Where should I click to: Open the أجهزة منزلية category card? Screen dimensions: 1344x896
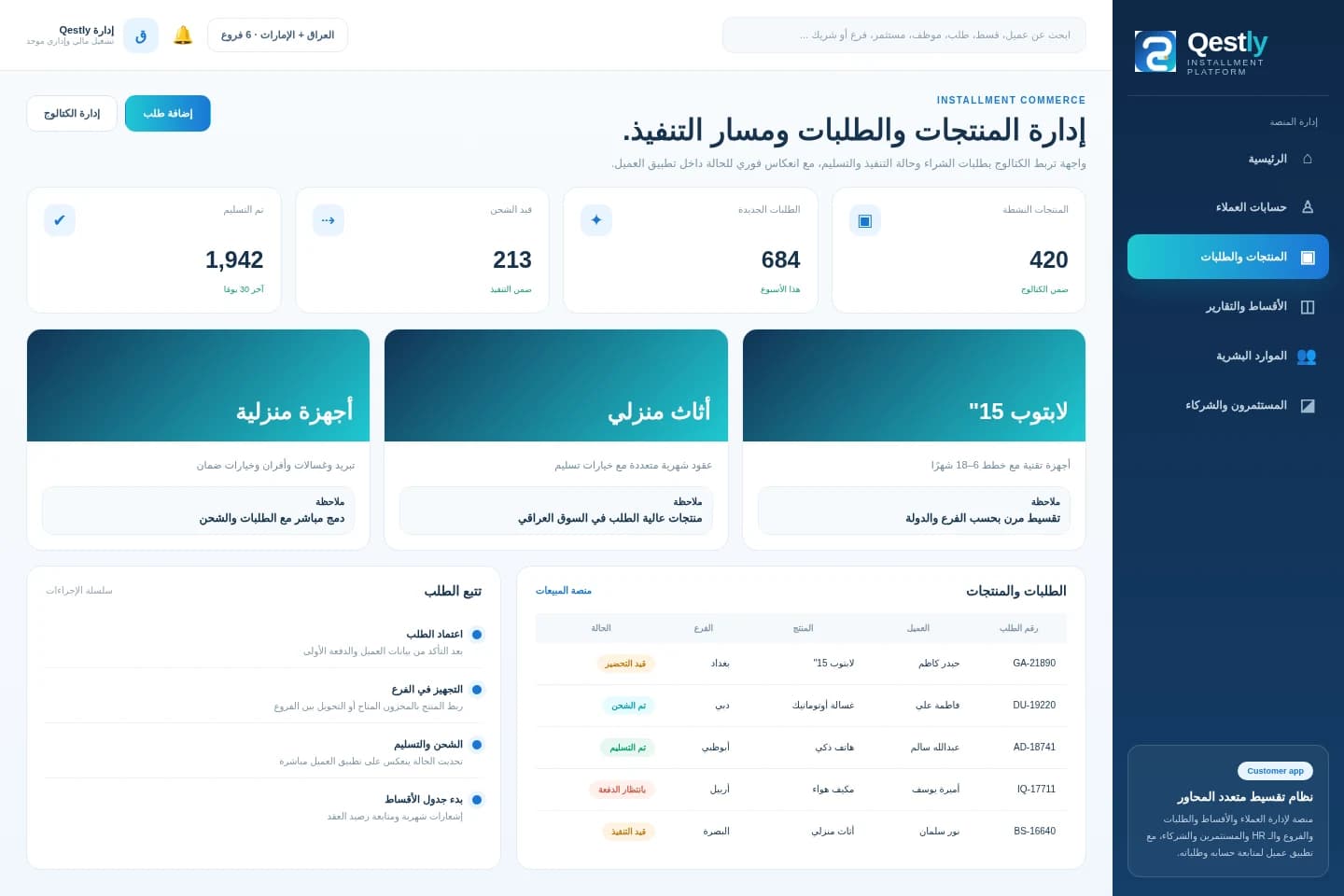[x=198, y=440]
